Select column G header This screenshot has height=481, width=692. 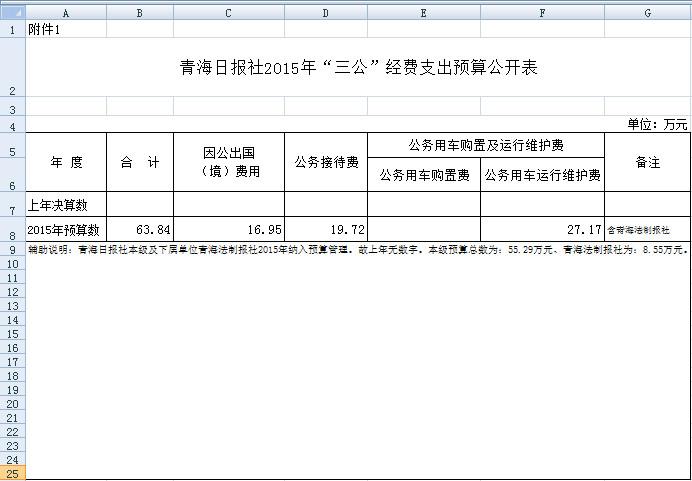pos(648,13)
